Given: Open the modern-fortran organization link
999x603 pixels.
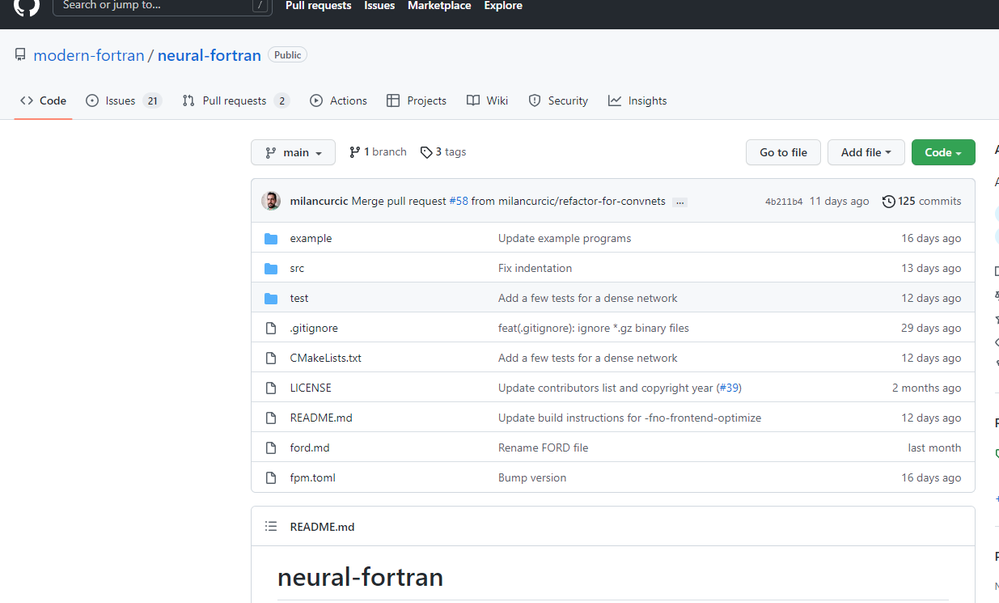Looking at the screenshot, I should pyautogui.click(x=89, y=55).
